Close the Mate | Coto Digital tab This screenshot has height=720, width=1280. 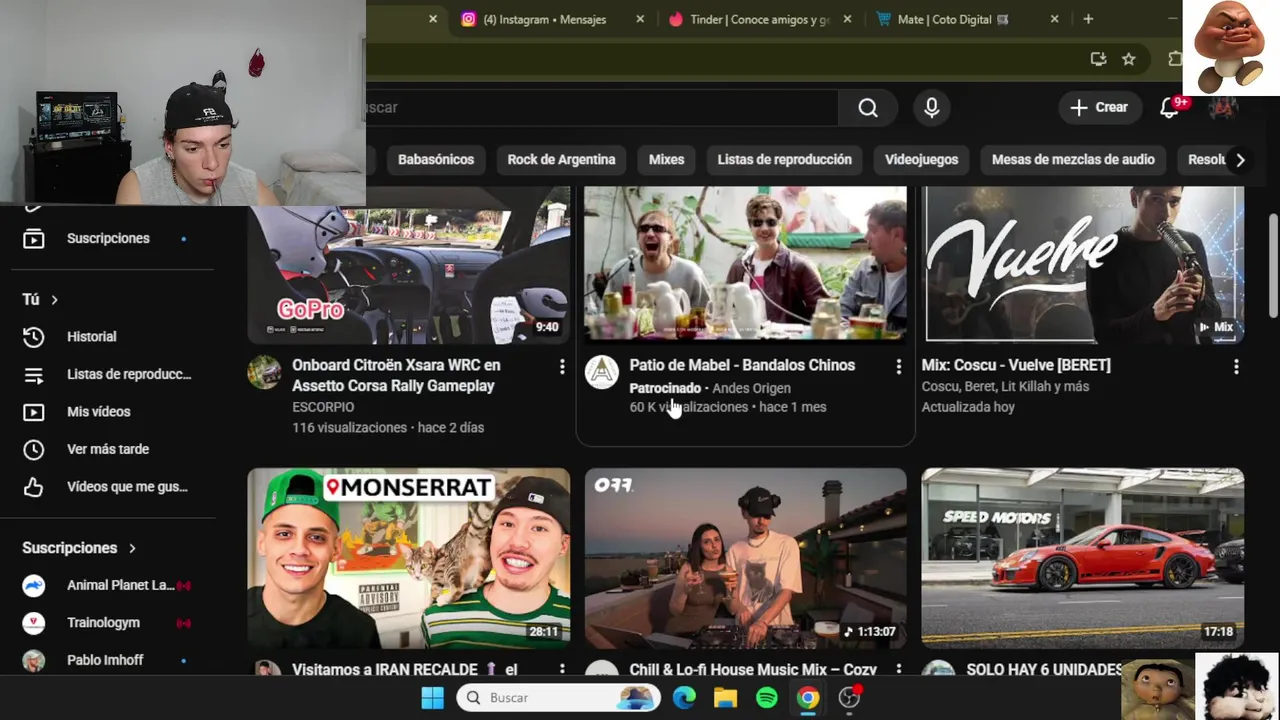1054,19
